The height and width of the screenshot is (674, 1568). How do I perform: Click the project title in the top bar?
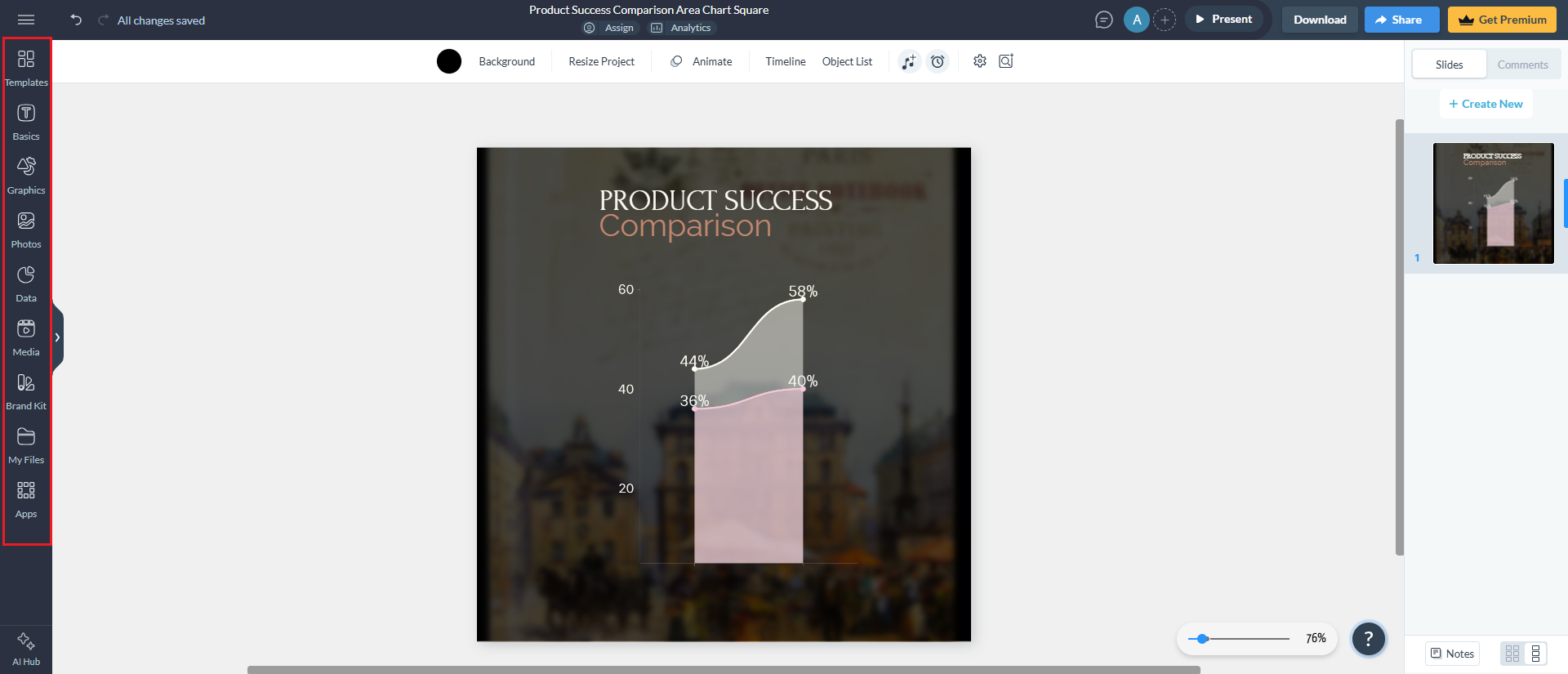648,10
